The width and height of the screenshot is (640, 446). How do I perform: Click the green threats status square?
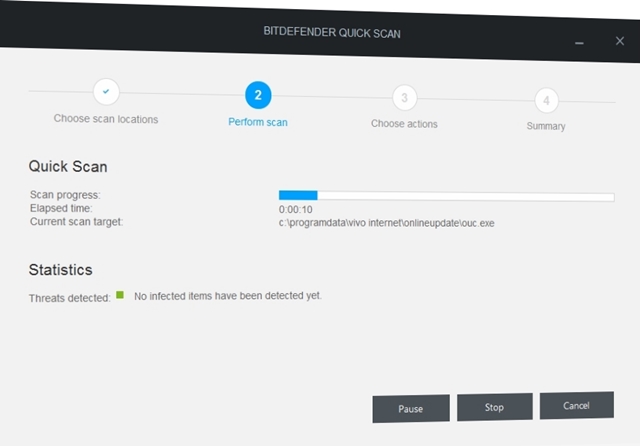[120, 295]
